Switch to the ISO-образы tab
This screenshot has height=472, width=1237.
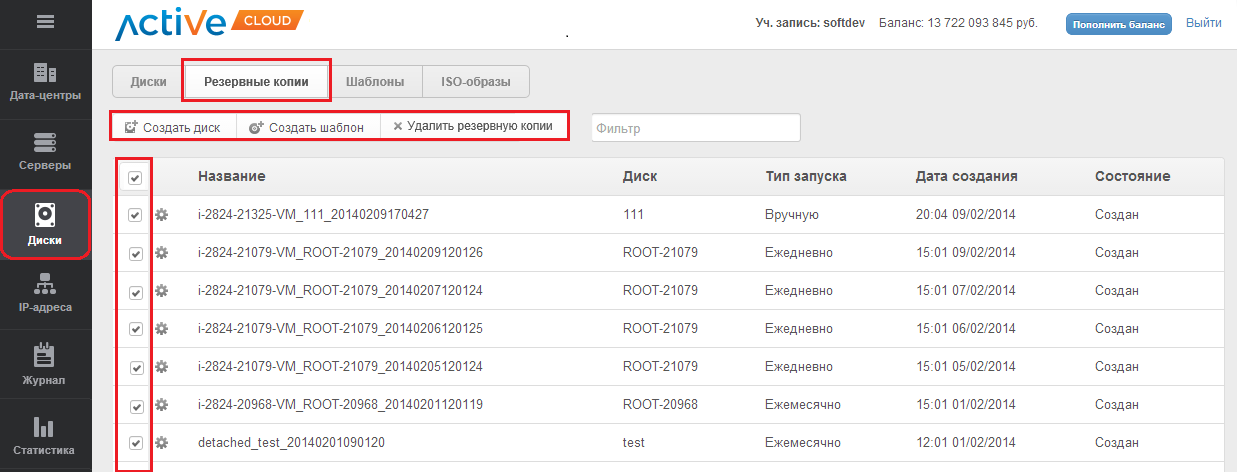476,82
